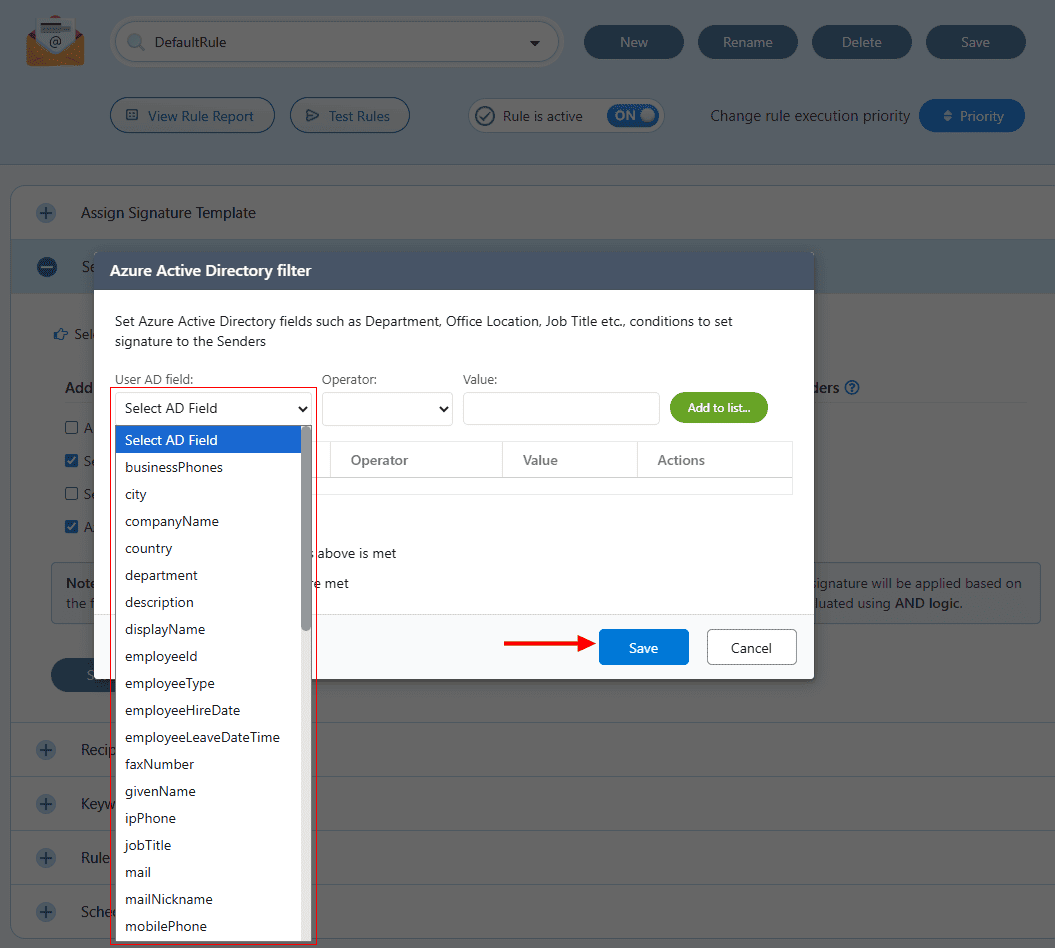Click the Rename rule button

[747, 42]
